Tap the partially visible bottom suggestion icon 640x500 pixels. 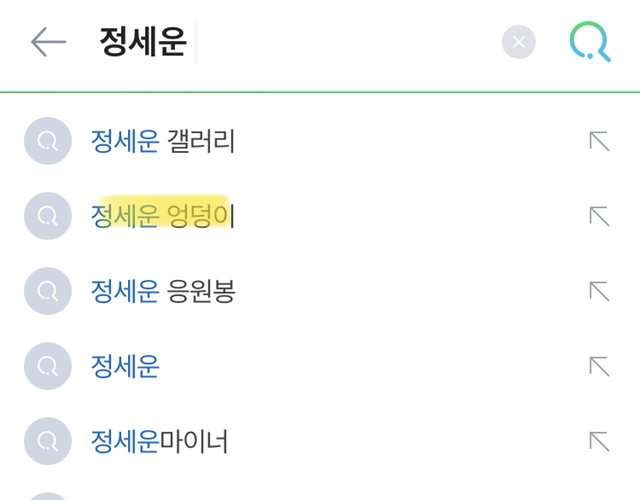click(x=47, y=495)
